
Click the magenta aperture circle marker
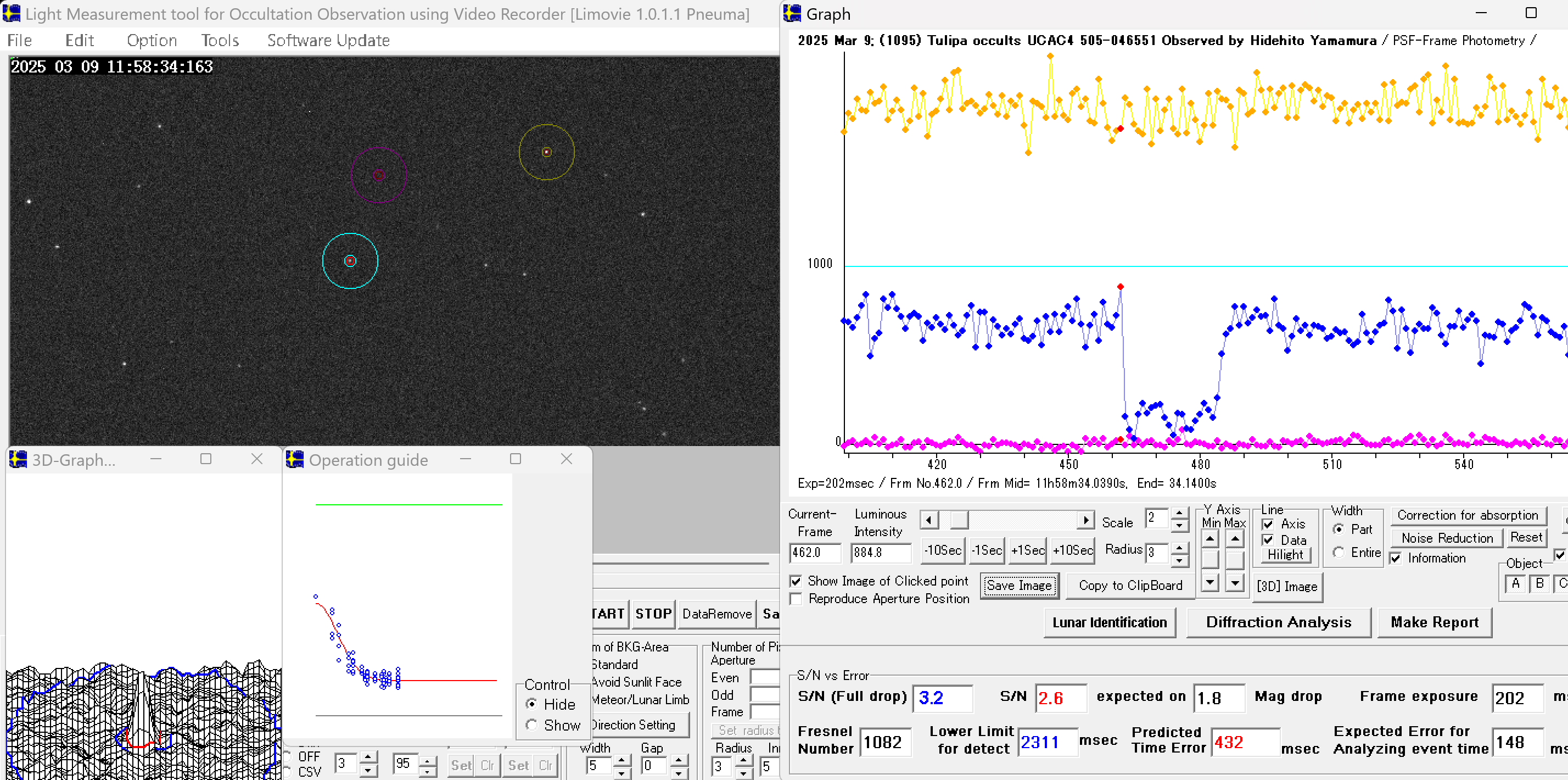(379, 175)
